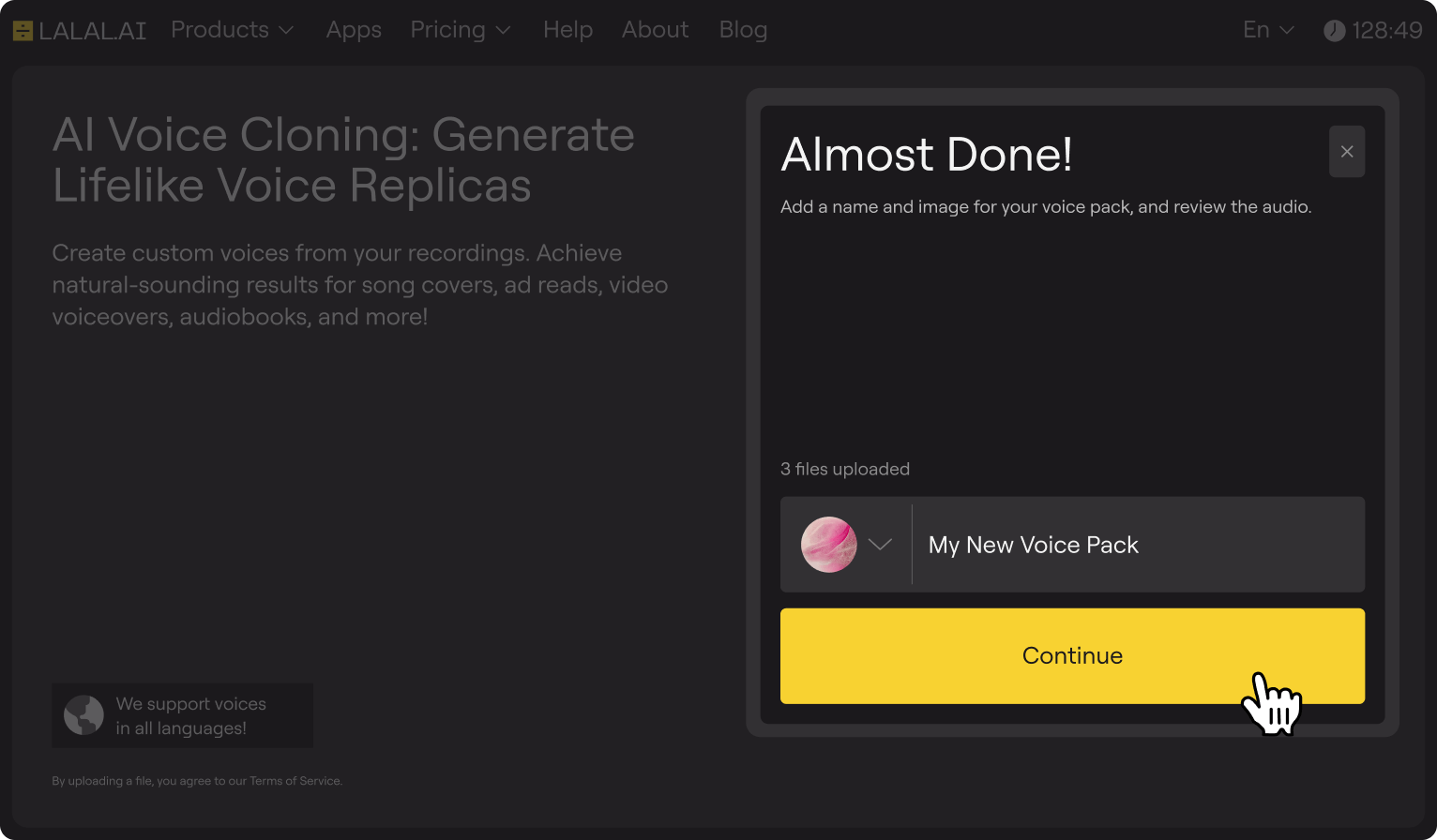Open the Help page

pos(567,30)
